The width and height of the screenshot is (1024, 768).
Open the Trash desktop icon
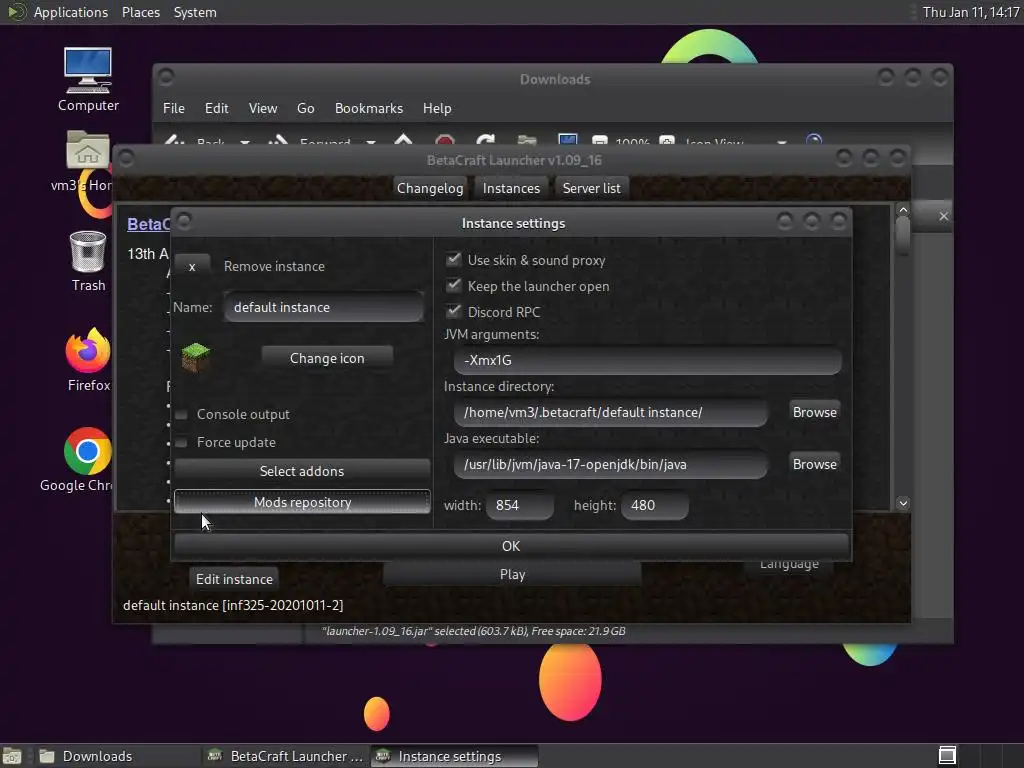coord(88,261)
